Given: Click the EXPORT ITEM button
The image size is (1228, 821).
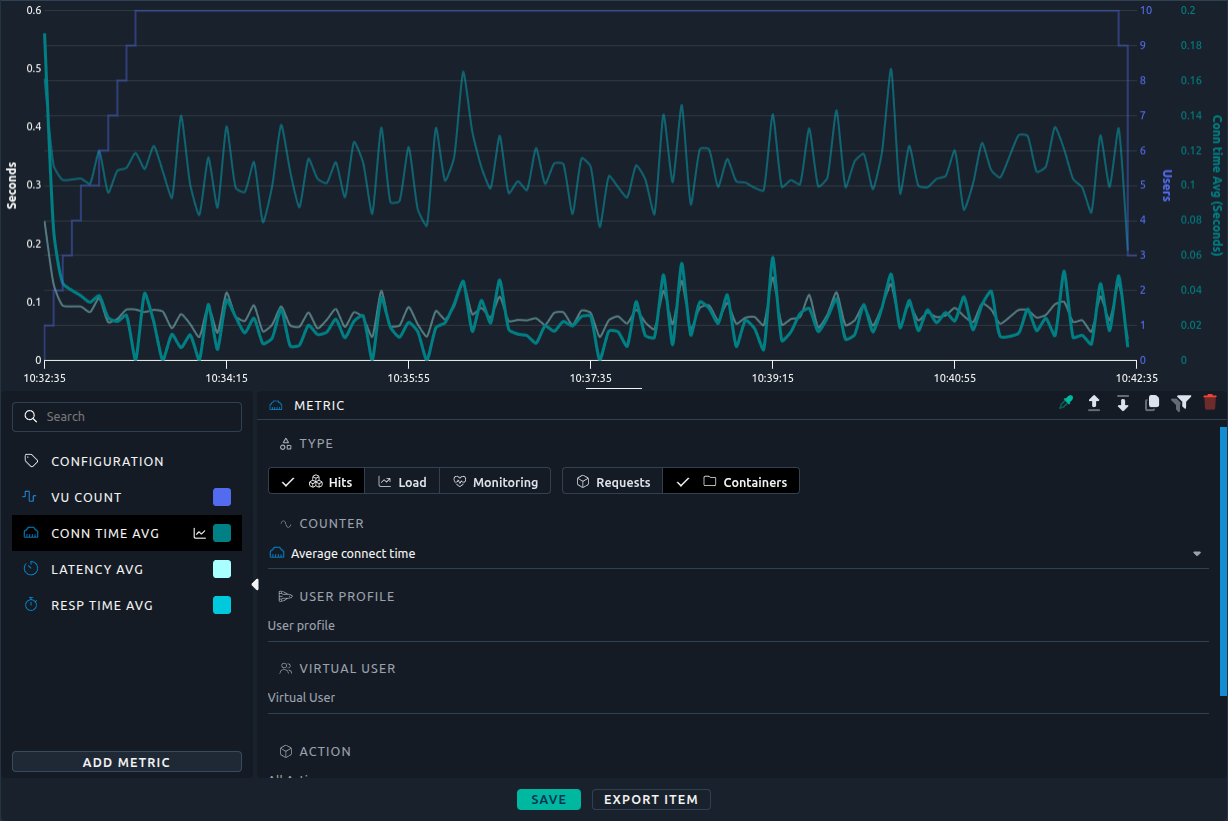Looking at the screenshot, I should point(651,799).
